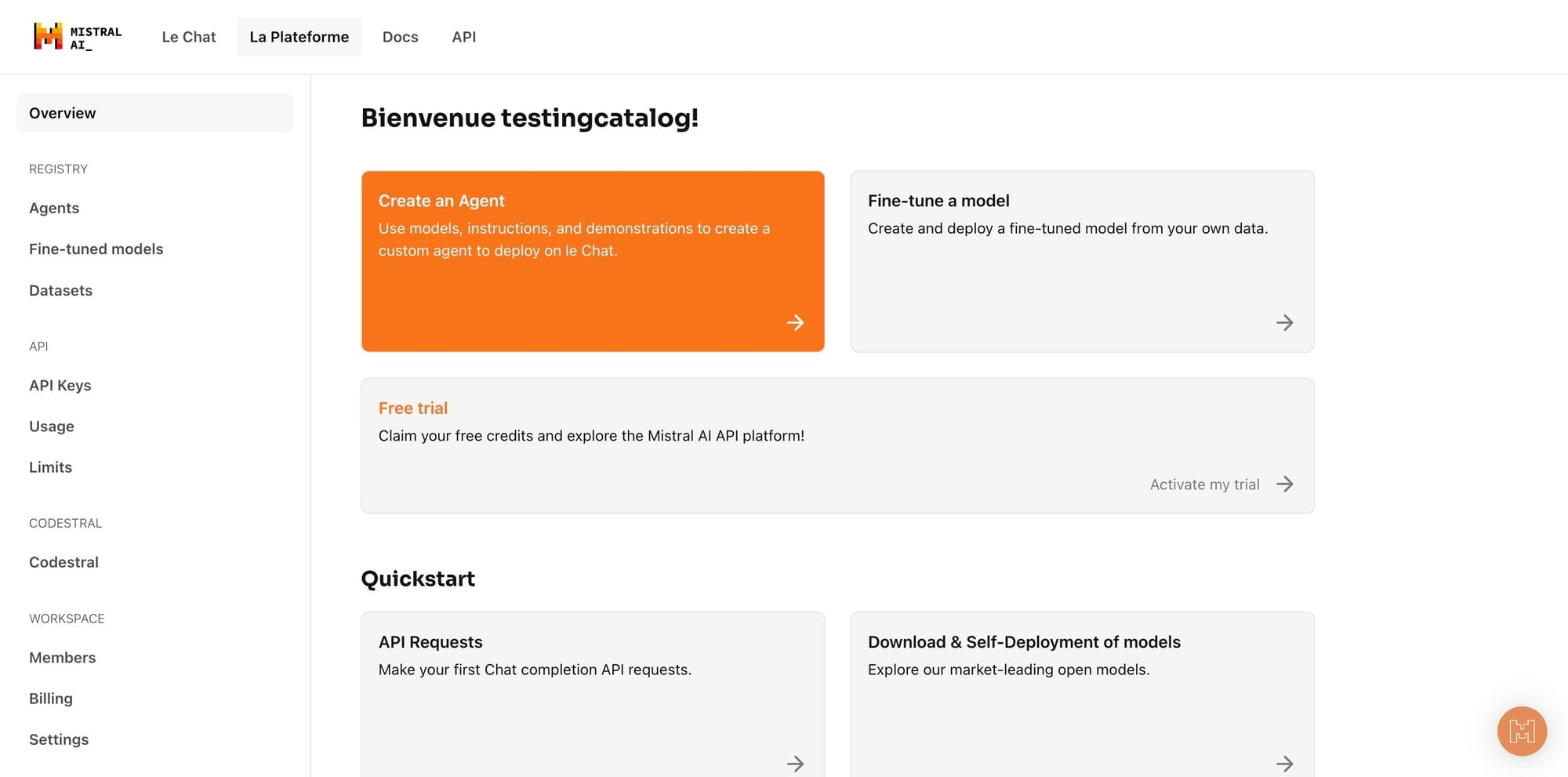Screen dimensions: 1568x777
Task: Open workspace Settings in the sidebar
Action: point(59,739)
